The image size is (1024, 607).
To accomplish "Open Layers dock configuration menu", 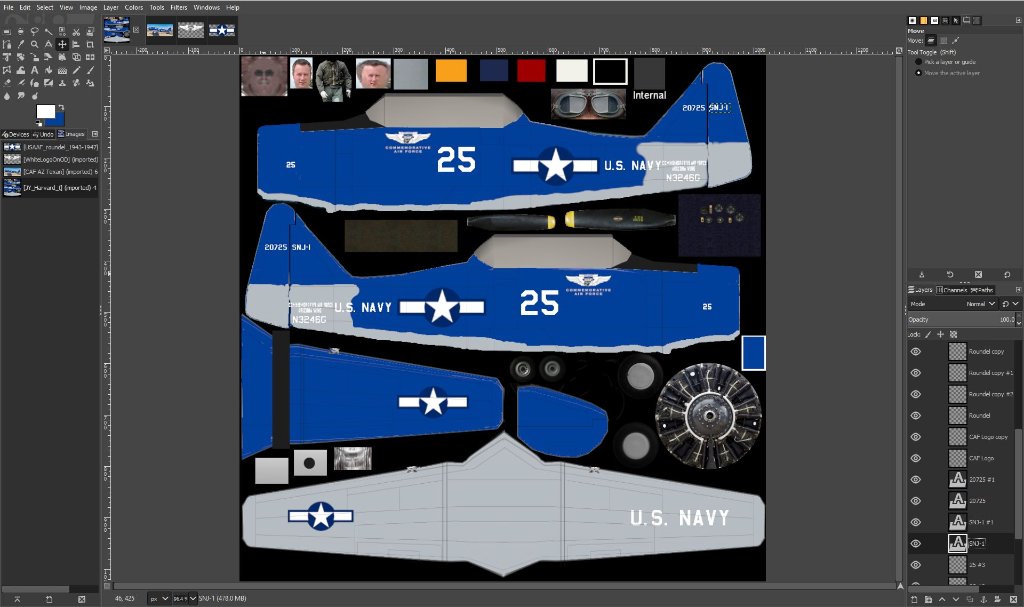I will point(1018,289).
